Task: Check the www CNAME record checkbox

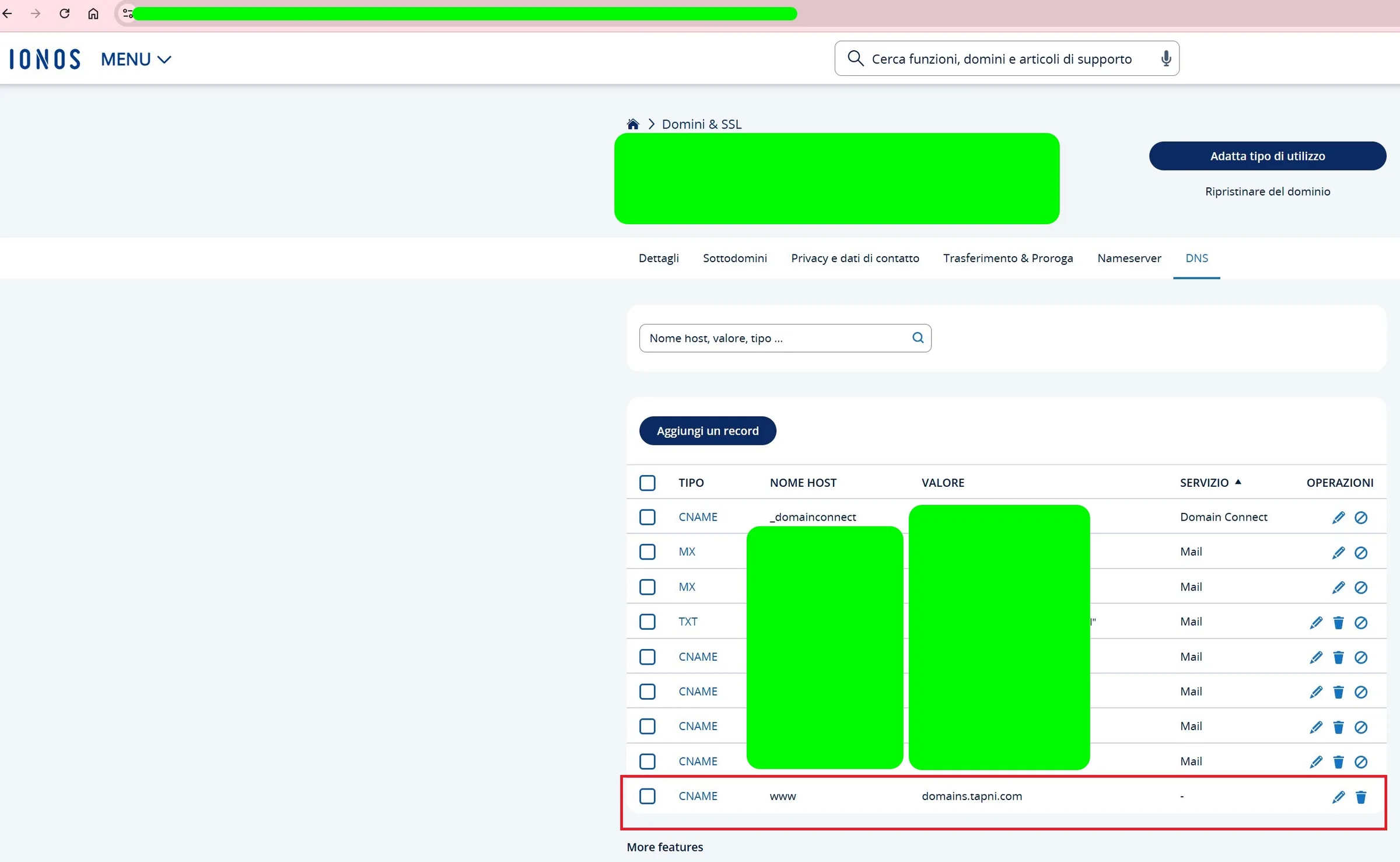Action: 647,796
